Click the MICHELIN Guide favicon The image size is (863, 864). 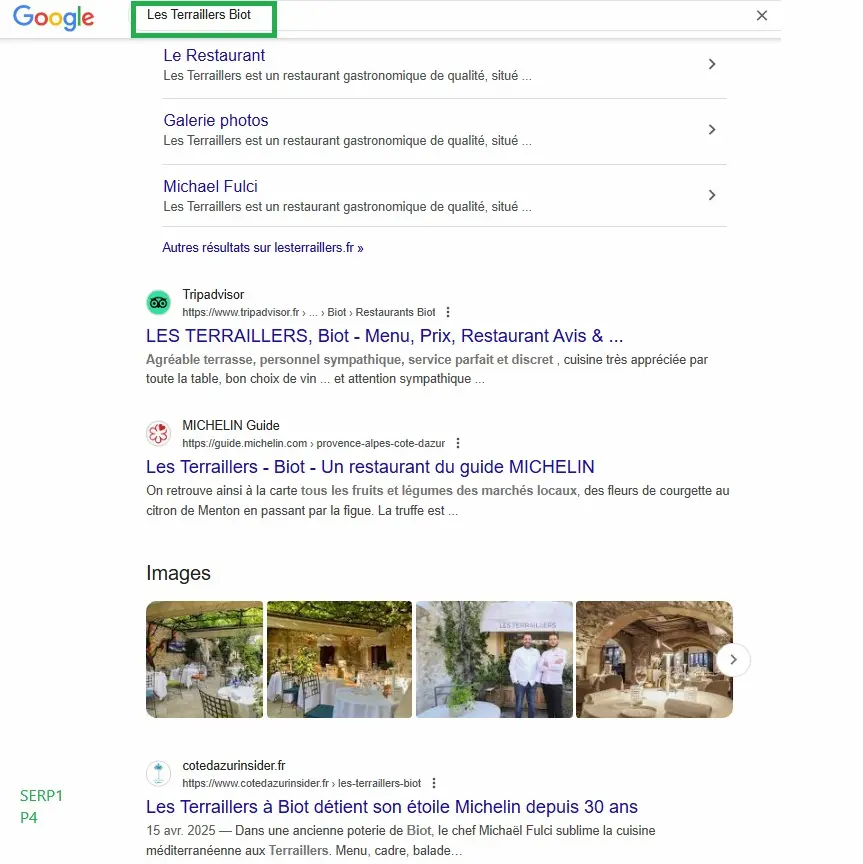pos(158,434)
